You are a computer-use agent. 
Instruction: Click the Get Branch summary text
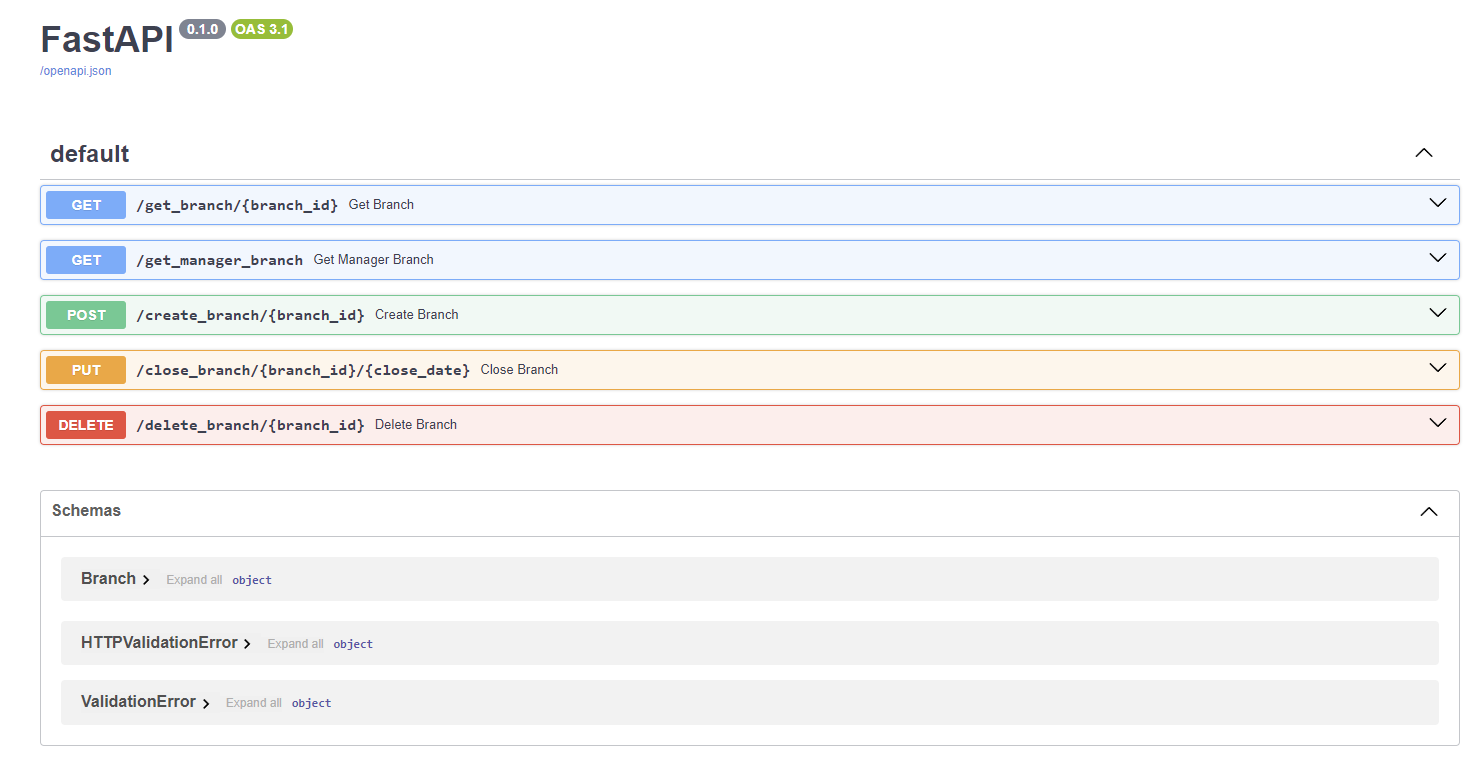point(381,205)
